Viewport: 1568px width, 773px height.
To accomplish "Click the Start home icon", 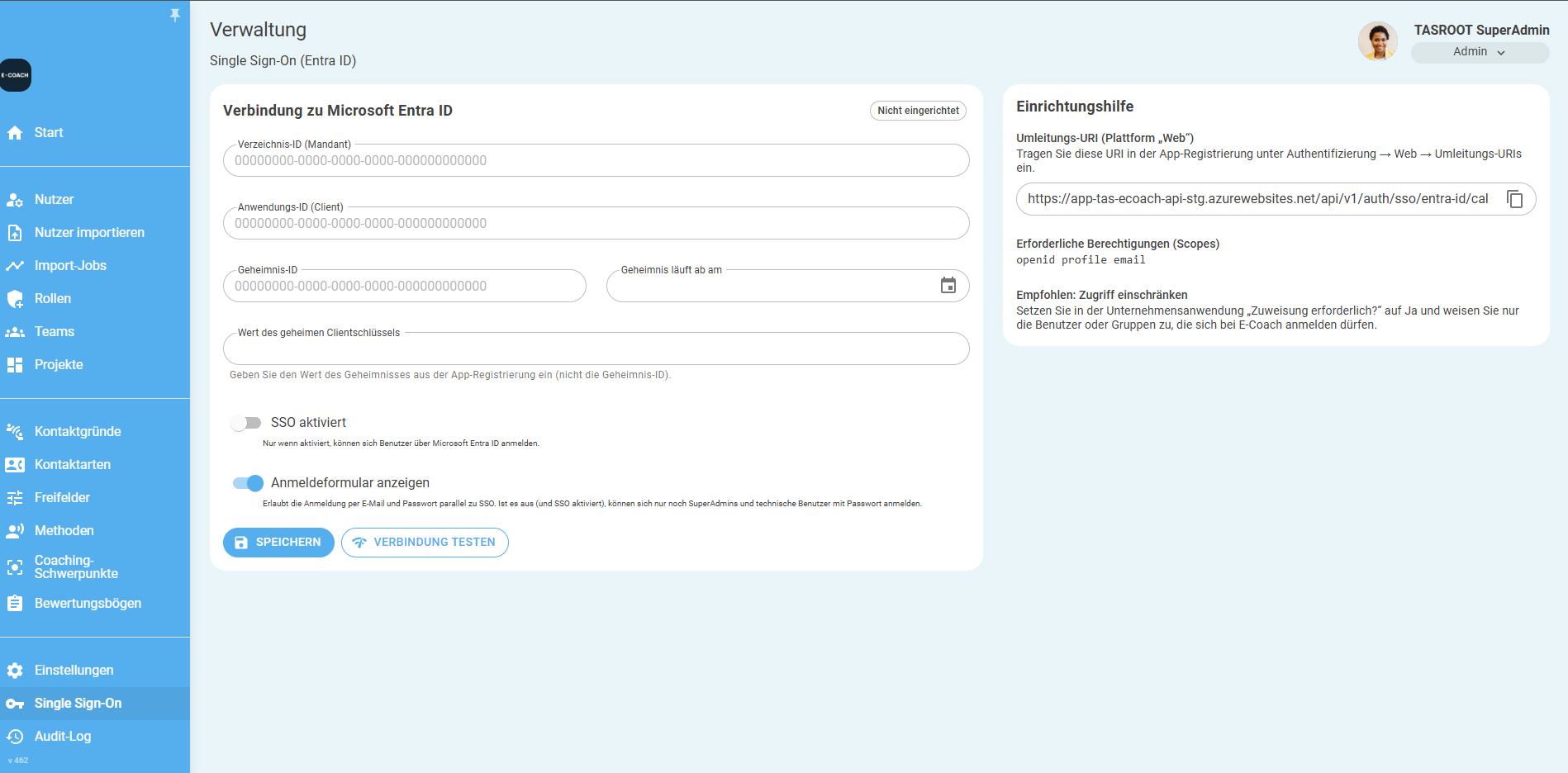I will pos(15,133).
